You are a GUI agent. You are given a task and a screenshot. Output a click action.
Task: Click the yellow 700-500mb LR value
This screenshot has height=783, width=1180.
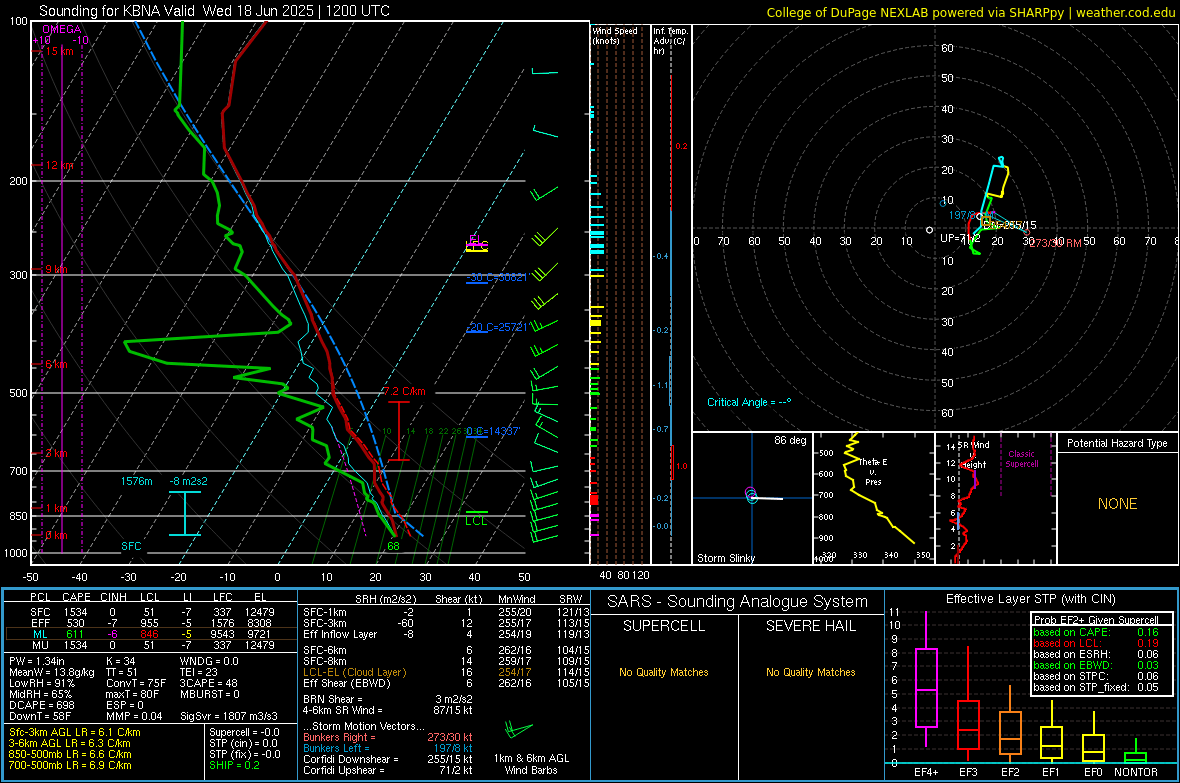[x=70, y=765]
